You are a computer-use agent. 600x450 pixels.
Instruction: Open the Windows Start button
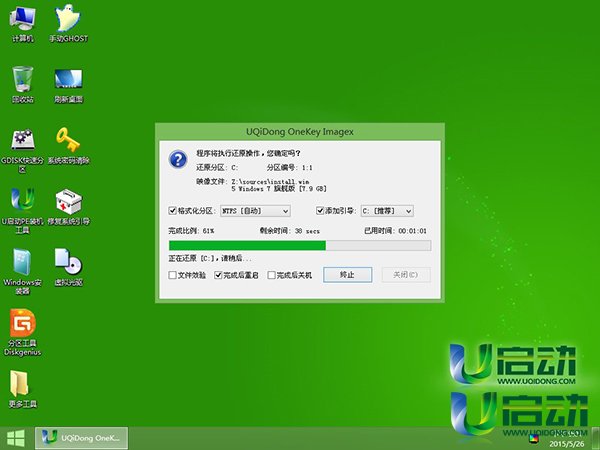click(16, 438)
